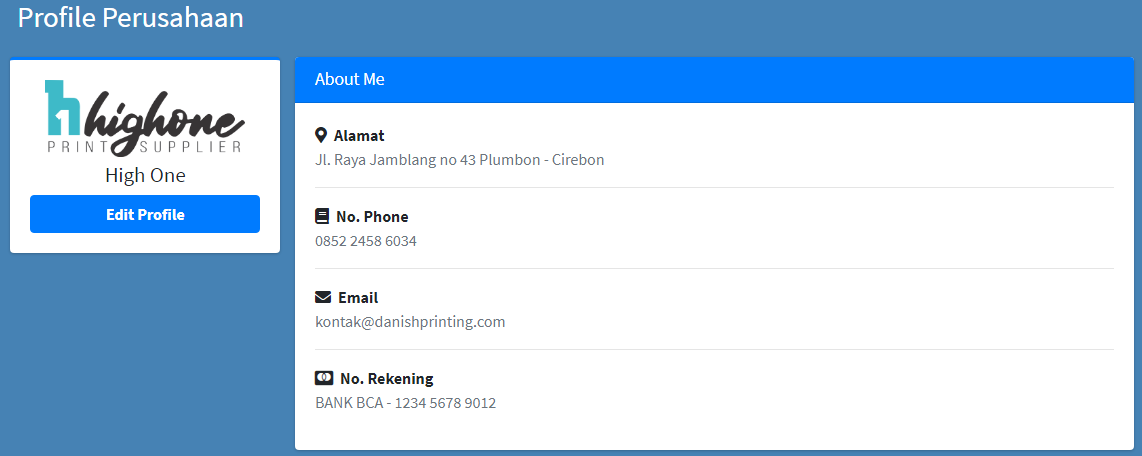Click the Edit Profile button
1142x456 pixels.
[x=145, y=214]
